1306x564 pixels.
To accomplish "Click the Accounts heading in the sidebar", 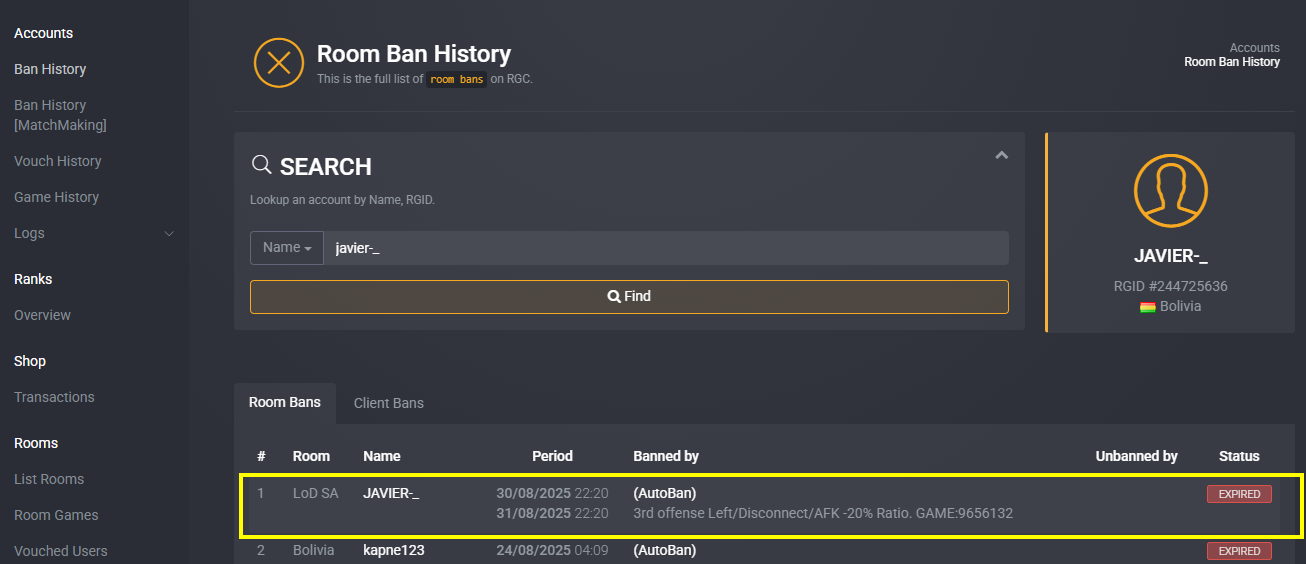I will (x=43, y=33).
